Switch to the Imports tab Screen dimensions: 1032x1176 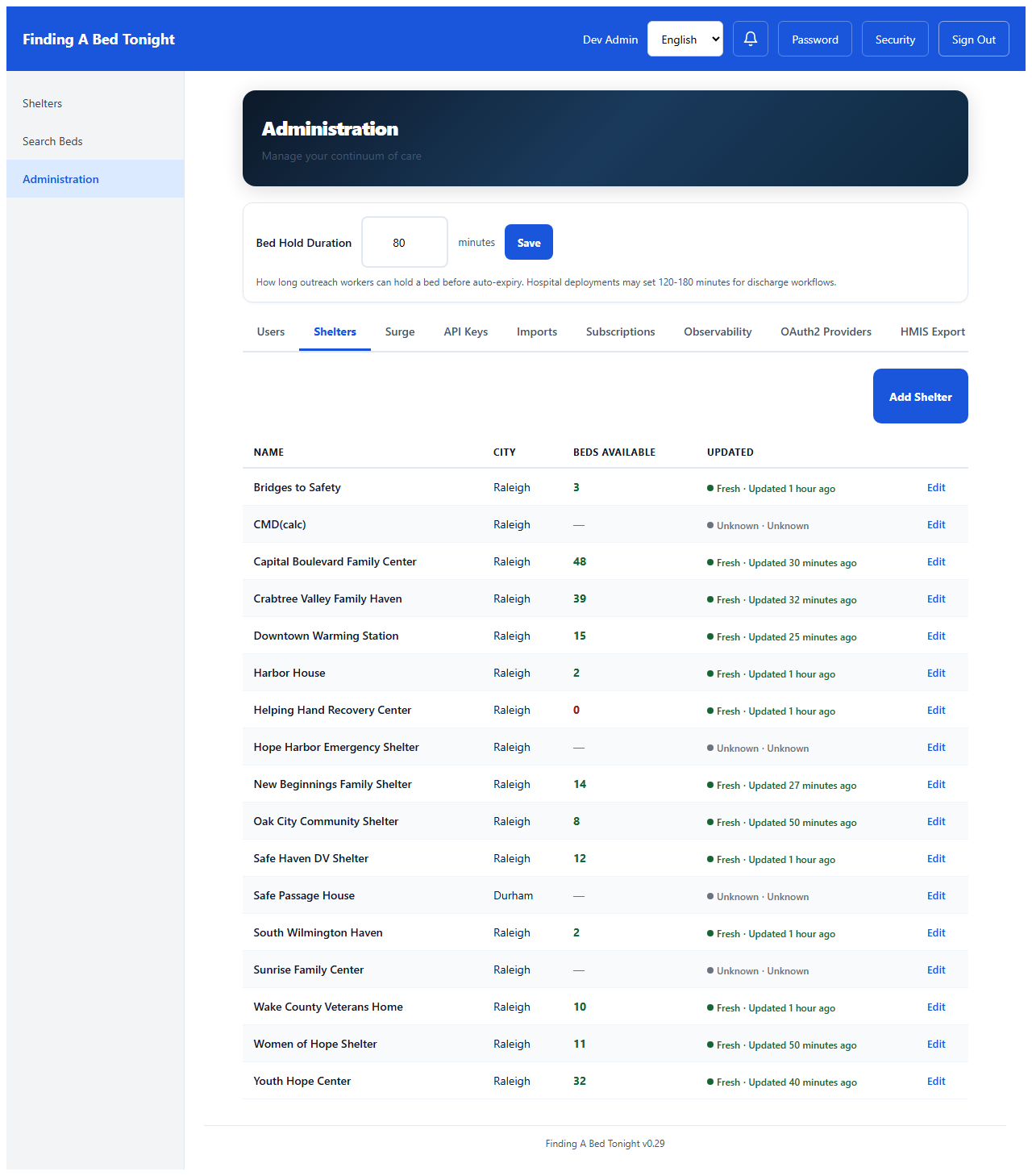click(x=536, y=332)
